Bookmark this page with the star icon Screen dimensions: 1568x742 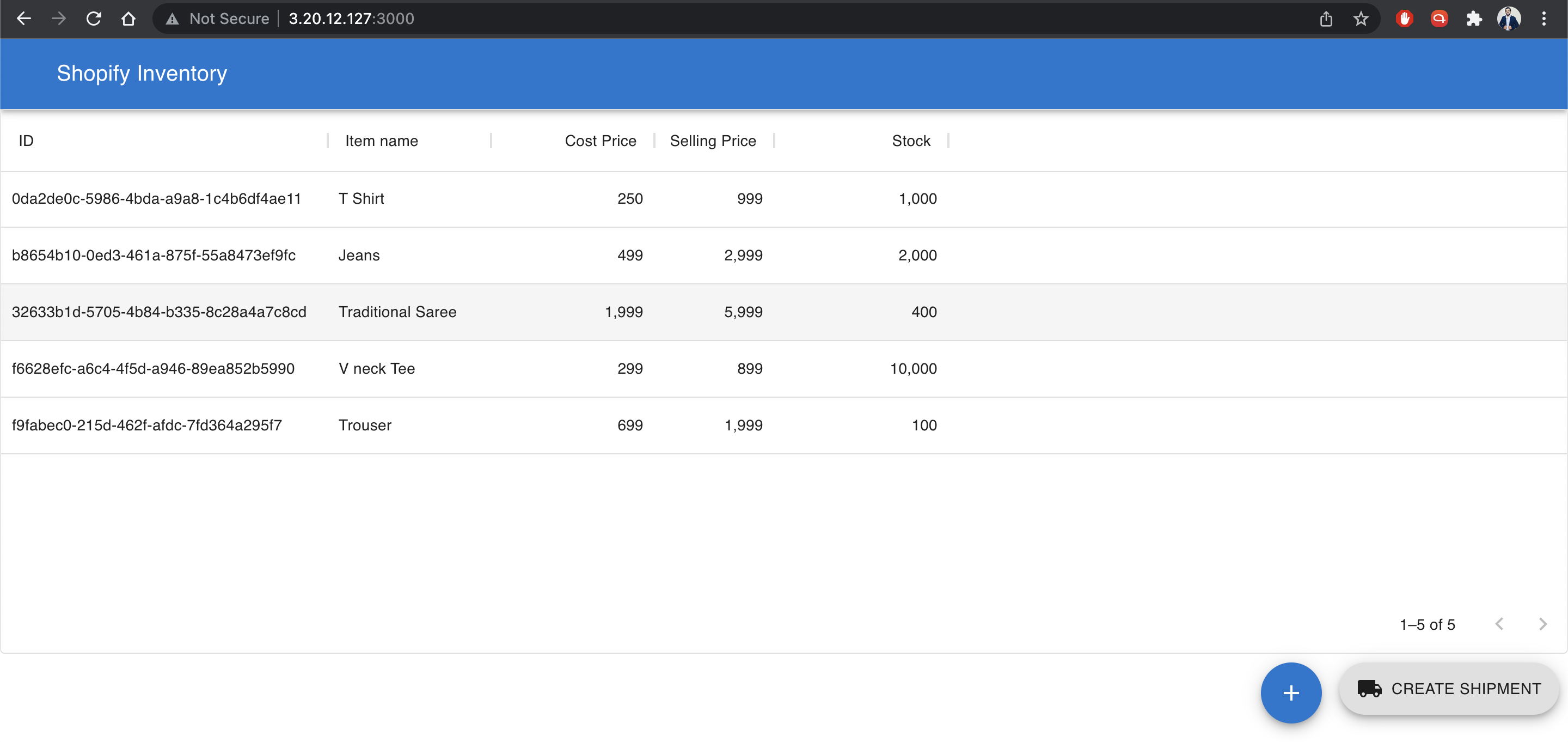pos(1361,19)
